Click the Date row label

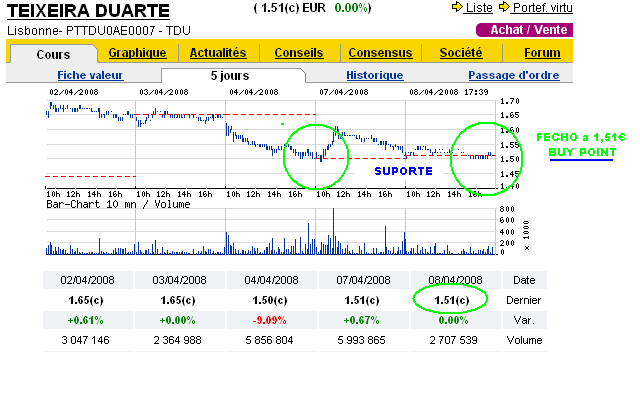(524, 280)
